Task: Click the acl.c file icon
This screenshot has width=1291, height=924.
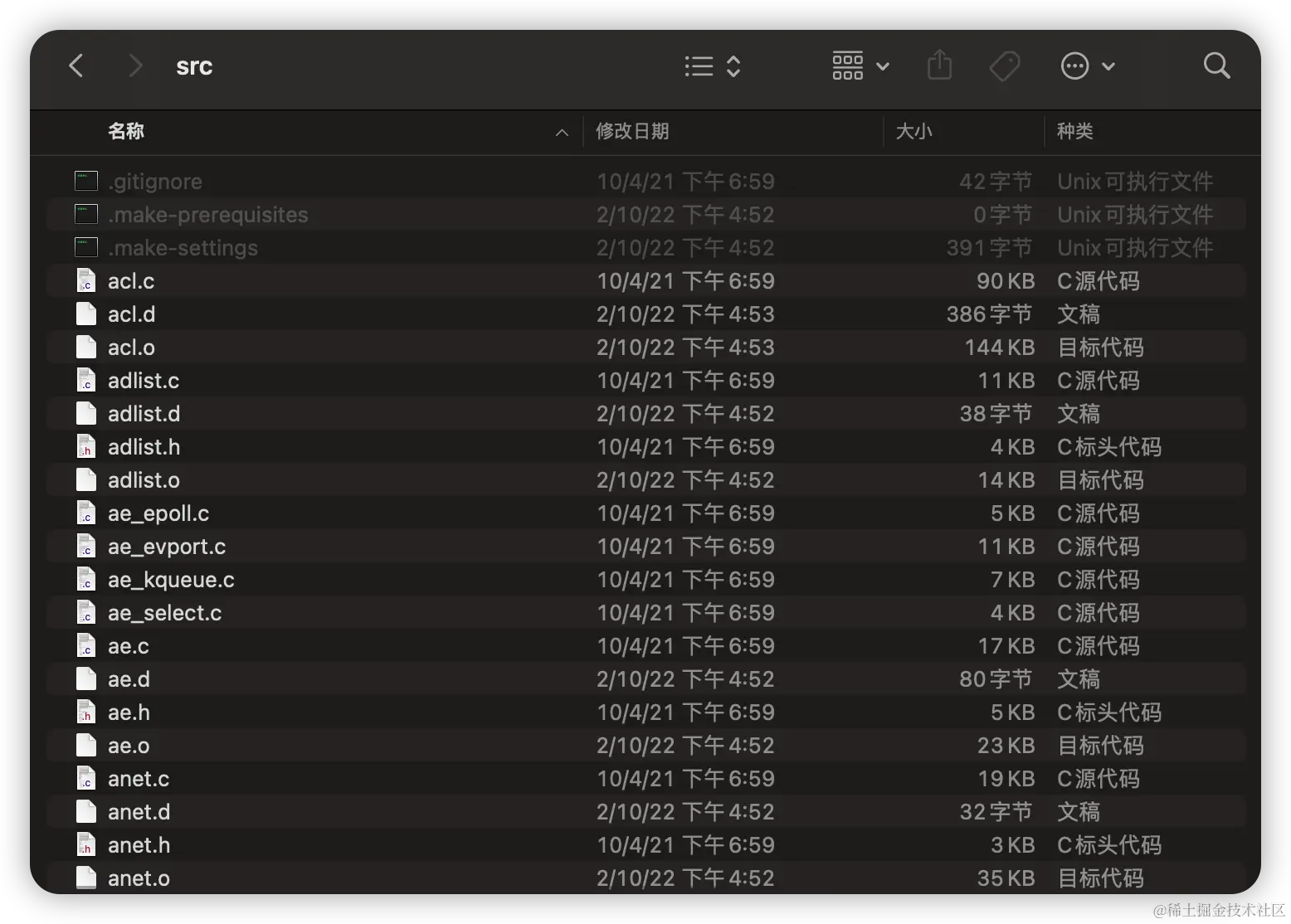Action: point(86,280)
